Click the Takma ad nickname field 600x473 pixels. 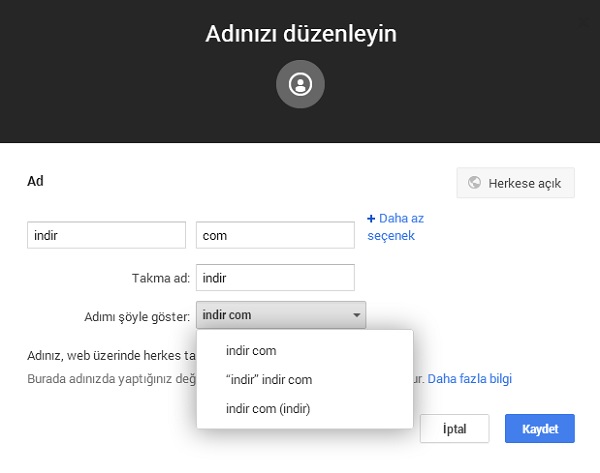click(x=275, y=277)
